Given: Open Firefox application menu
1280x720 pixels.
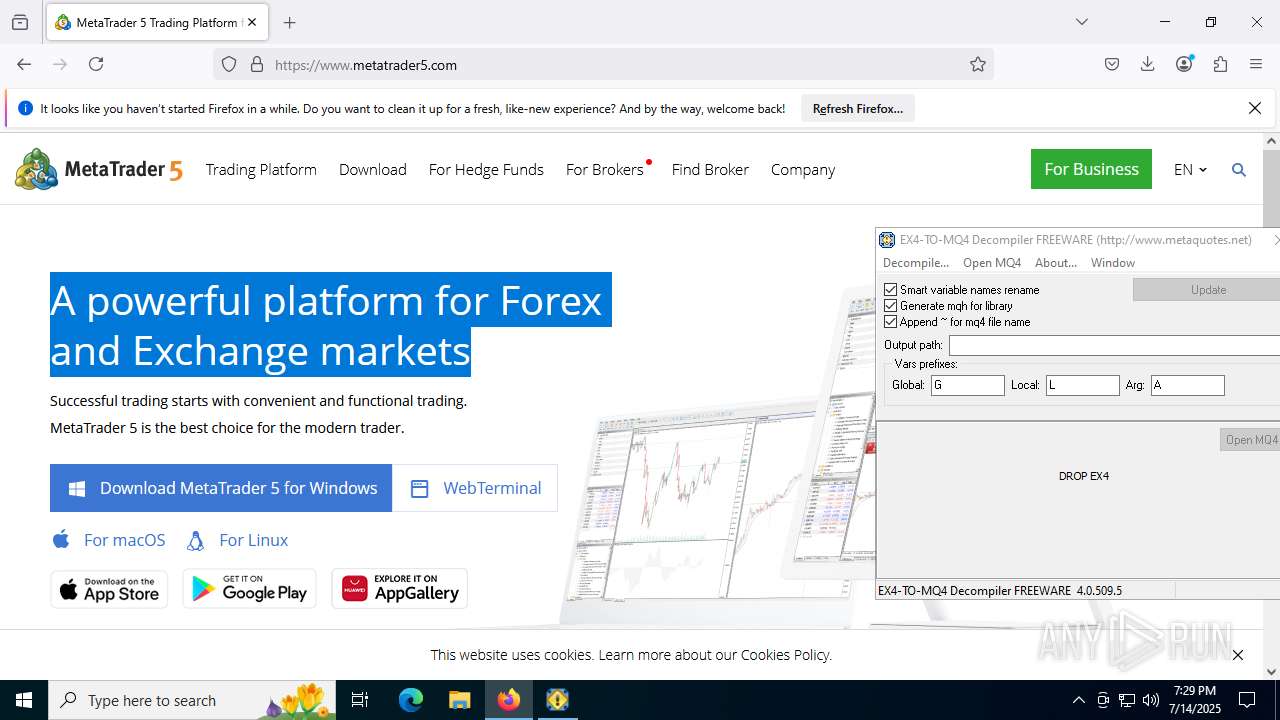Looking at the screenshot, I should tap(1256, 64).
